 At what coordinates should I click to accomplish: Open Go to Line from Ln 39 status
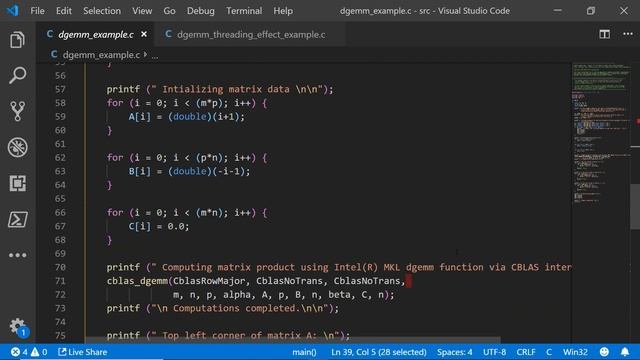379,352
